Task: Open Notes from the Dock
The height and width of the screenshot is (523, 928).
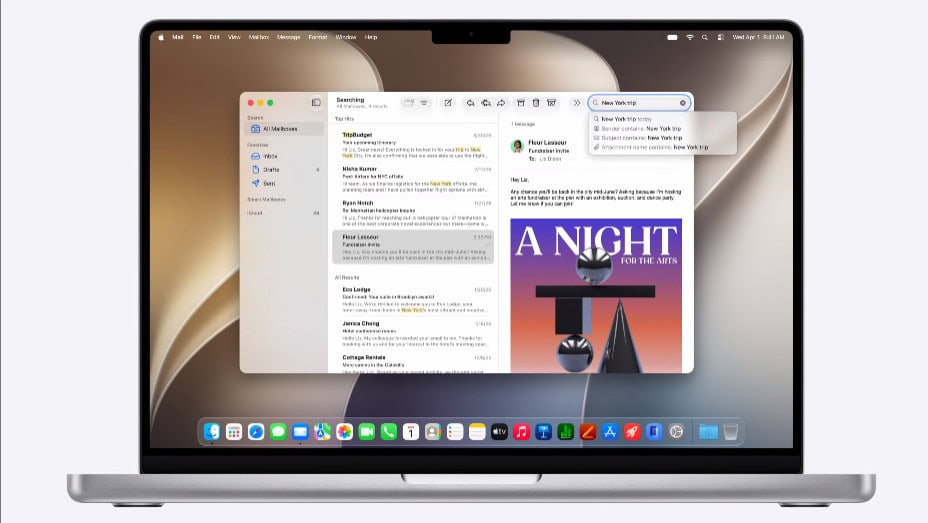Action: (x=477, y=432)
